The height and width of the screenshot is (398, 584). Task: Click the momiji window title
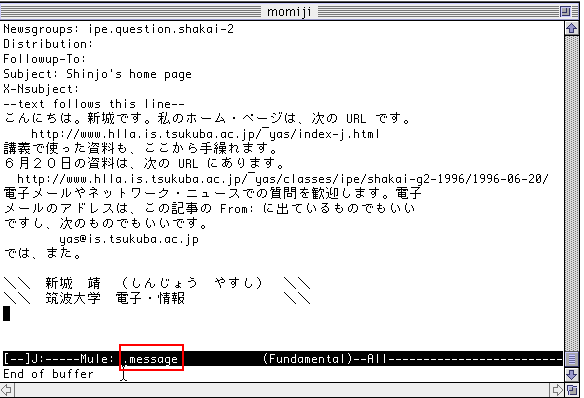[289, 12]
